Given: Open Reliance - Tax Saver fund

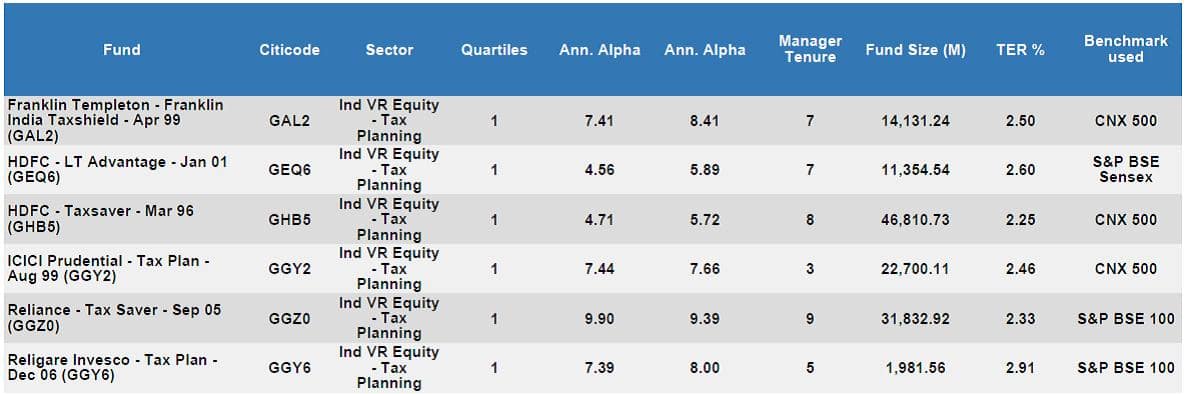Looking at the screenshot, I should (114, 317).
